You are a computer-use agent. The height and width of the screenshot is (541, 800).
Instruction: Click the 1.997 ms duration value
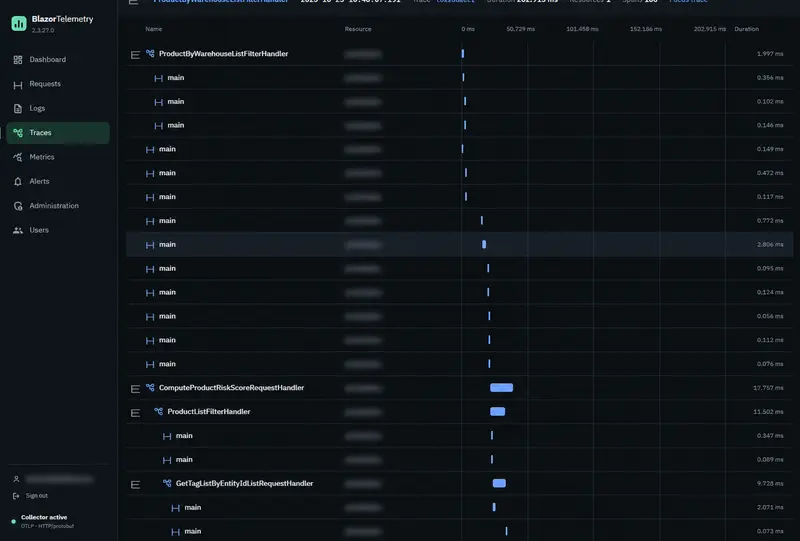[770, 54]
